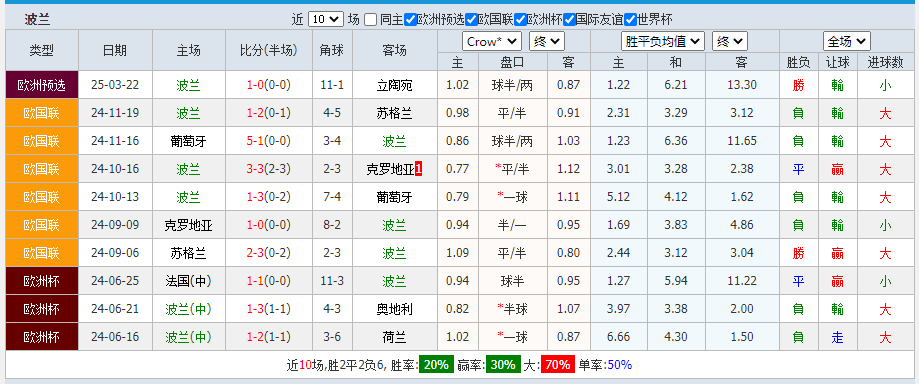This screenshot has height=384, width=919.
Task: Click the 欧洲杯 type cell for 24-06-25
Action: coord(42,281)
